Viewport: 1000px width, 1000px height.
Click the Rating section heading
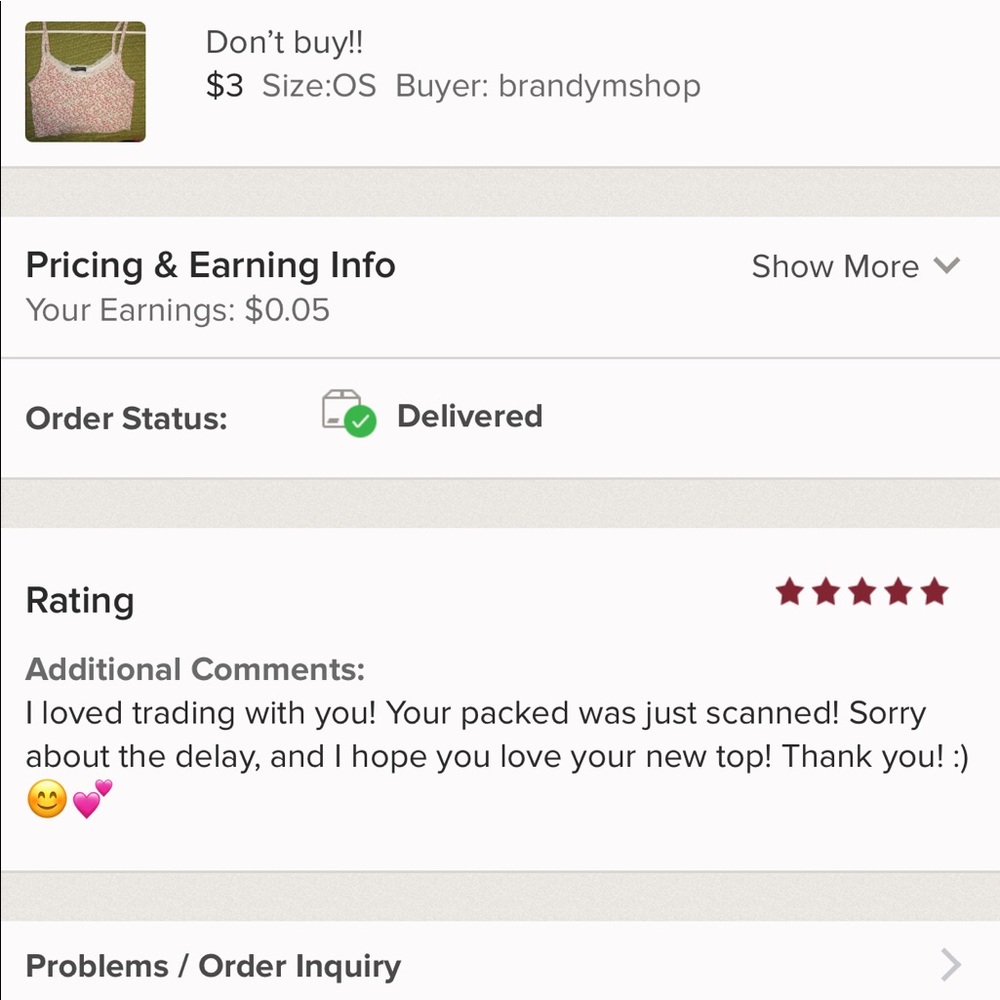point(79,599)
